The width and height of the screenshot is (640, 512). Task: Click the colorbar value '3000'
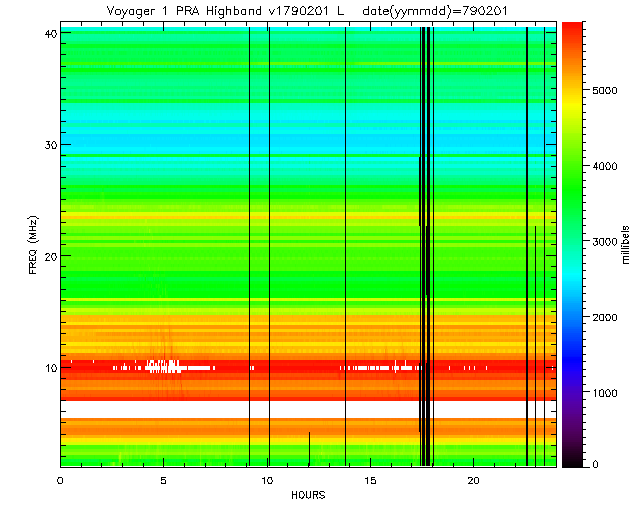point(604,242)
